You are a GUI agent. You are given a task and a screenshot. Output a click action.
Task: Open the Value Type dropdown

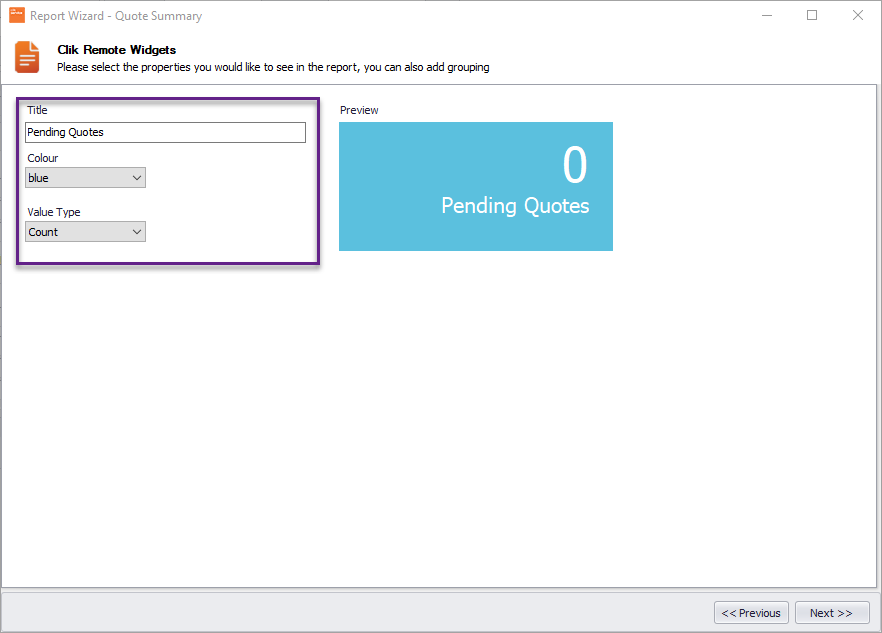click(138, 231)
